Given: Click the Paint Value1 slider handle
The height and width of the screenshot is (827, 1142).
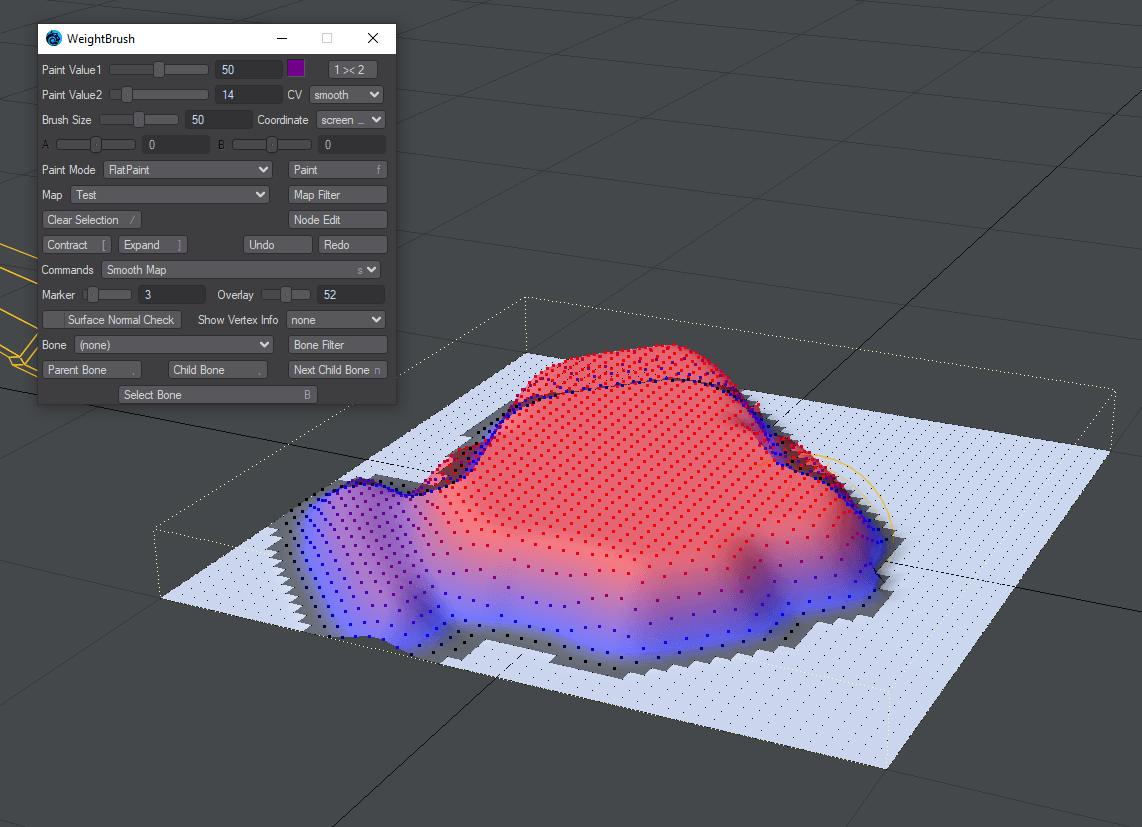Looking at the screenshot, I should [158, 70].
